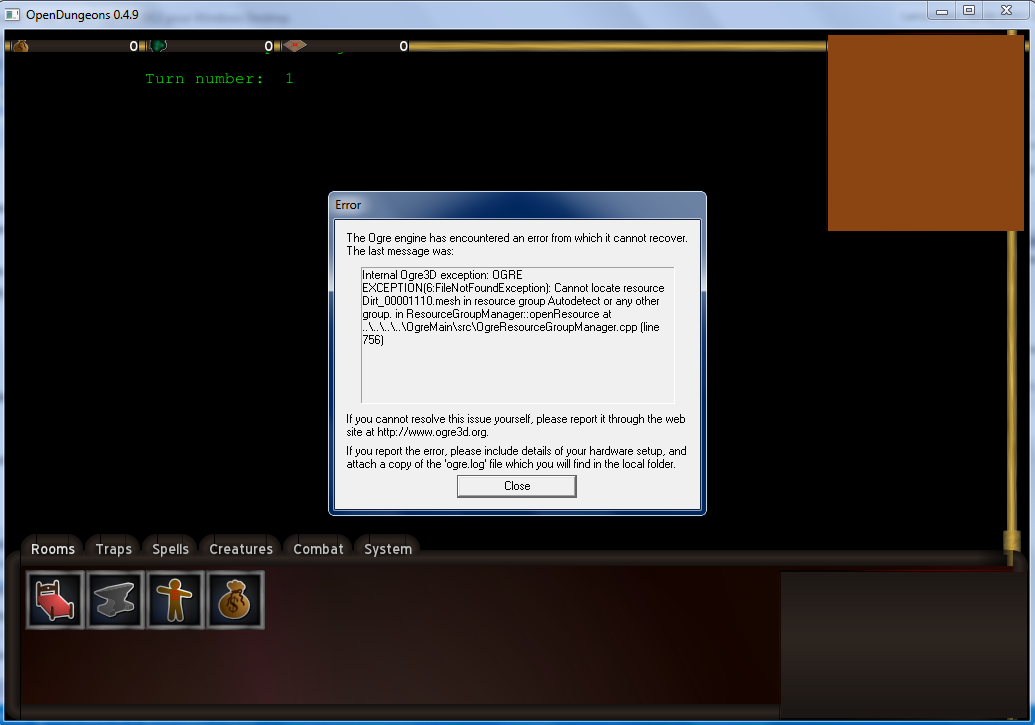Activate the Rooms tab
Image resolution: width=1035 pixels, height=725 pixels.
click(x=53, y=549)
